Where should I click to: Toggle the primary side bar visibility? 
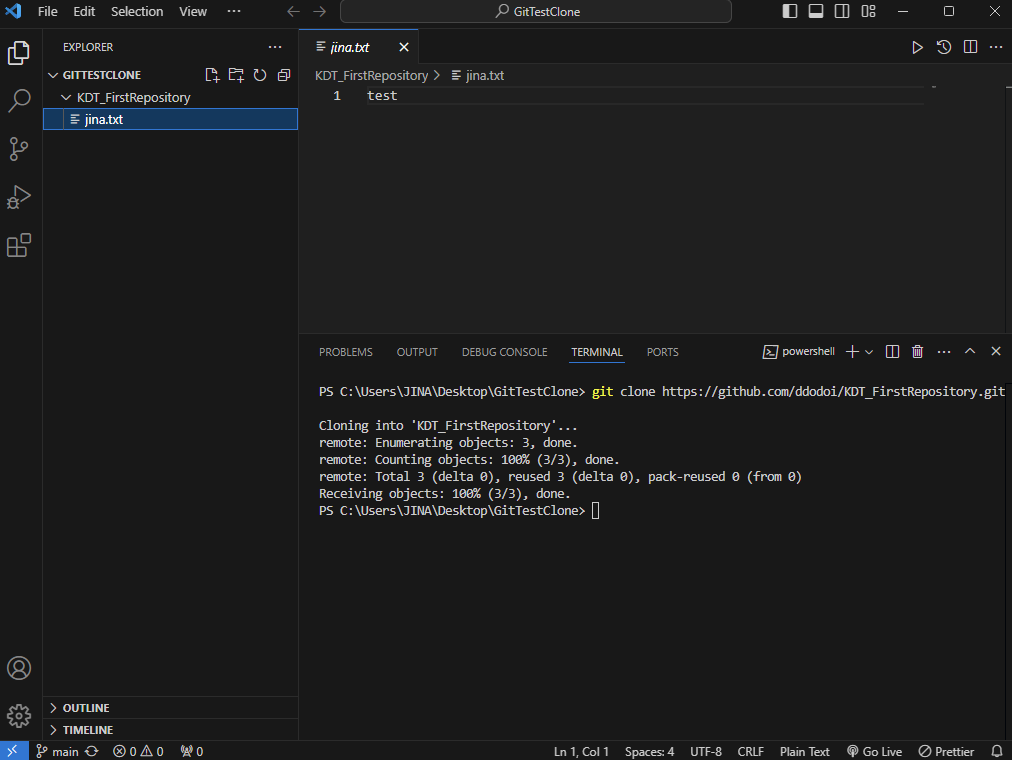click(x=790, y=11)
